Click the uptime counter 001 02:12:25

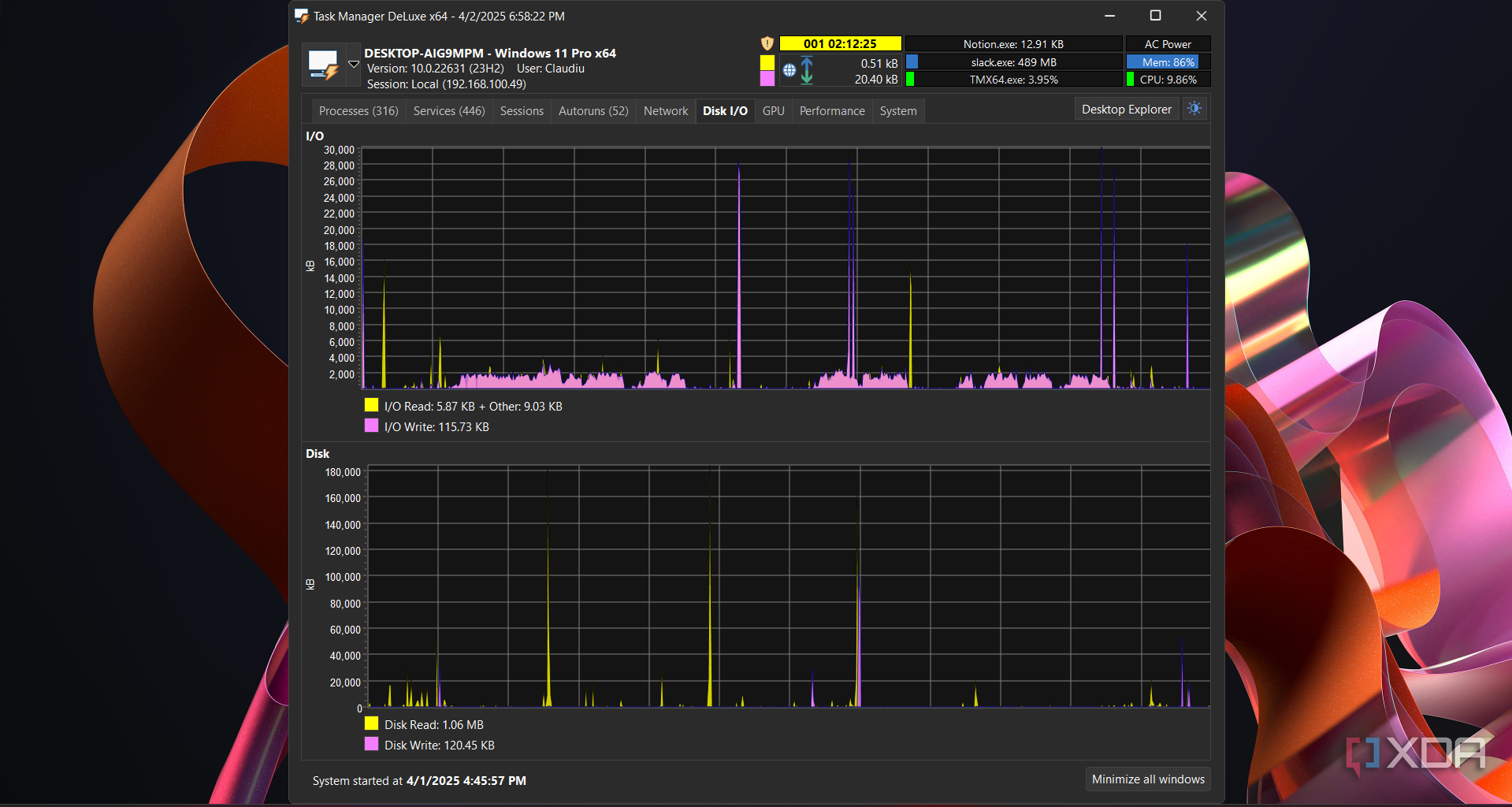pyautogui.click(x=840, y=44)
